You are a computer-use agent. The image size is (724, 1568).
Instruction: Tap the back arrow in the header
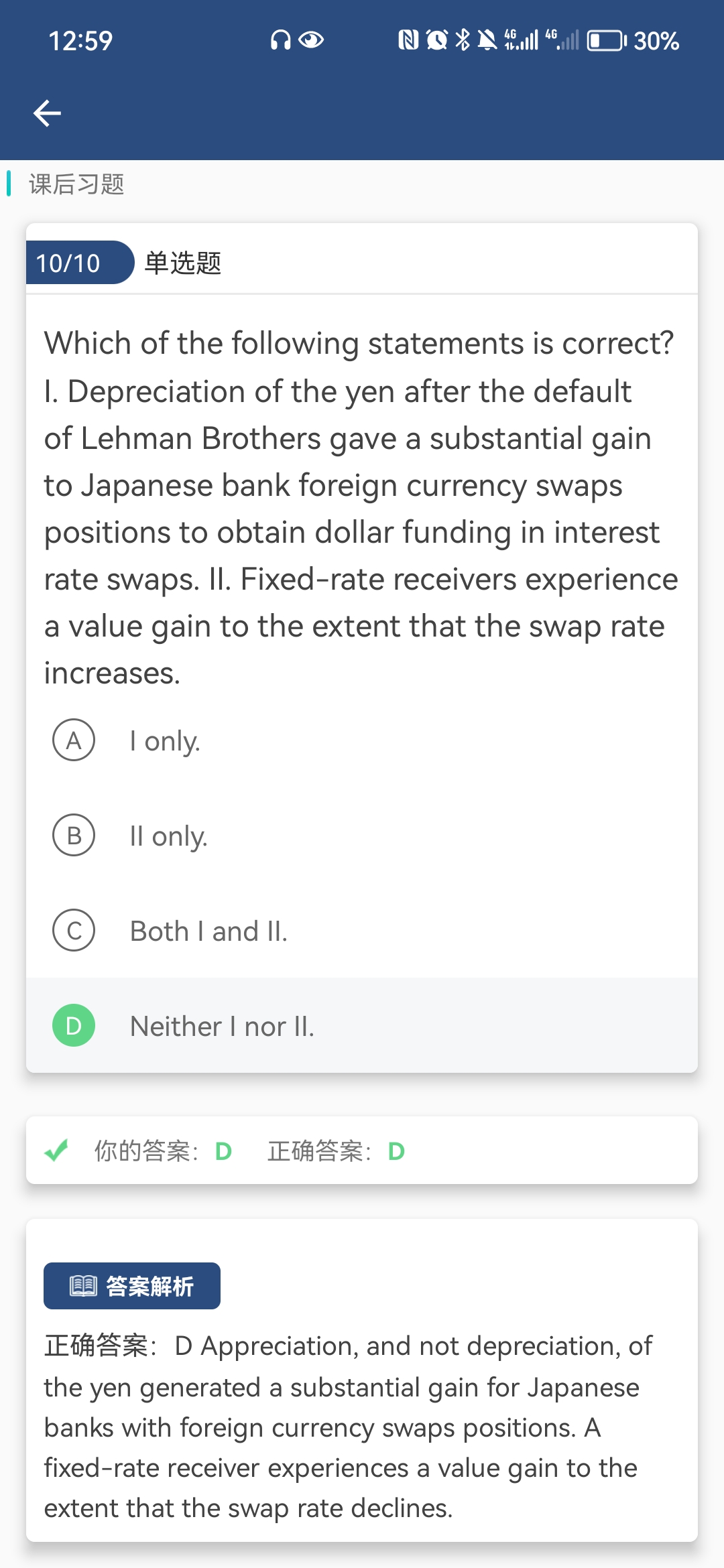[47, 113]
